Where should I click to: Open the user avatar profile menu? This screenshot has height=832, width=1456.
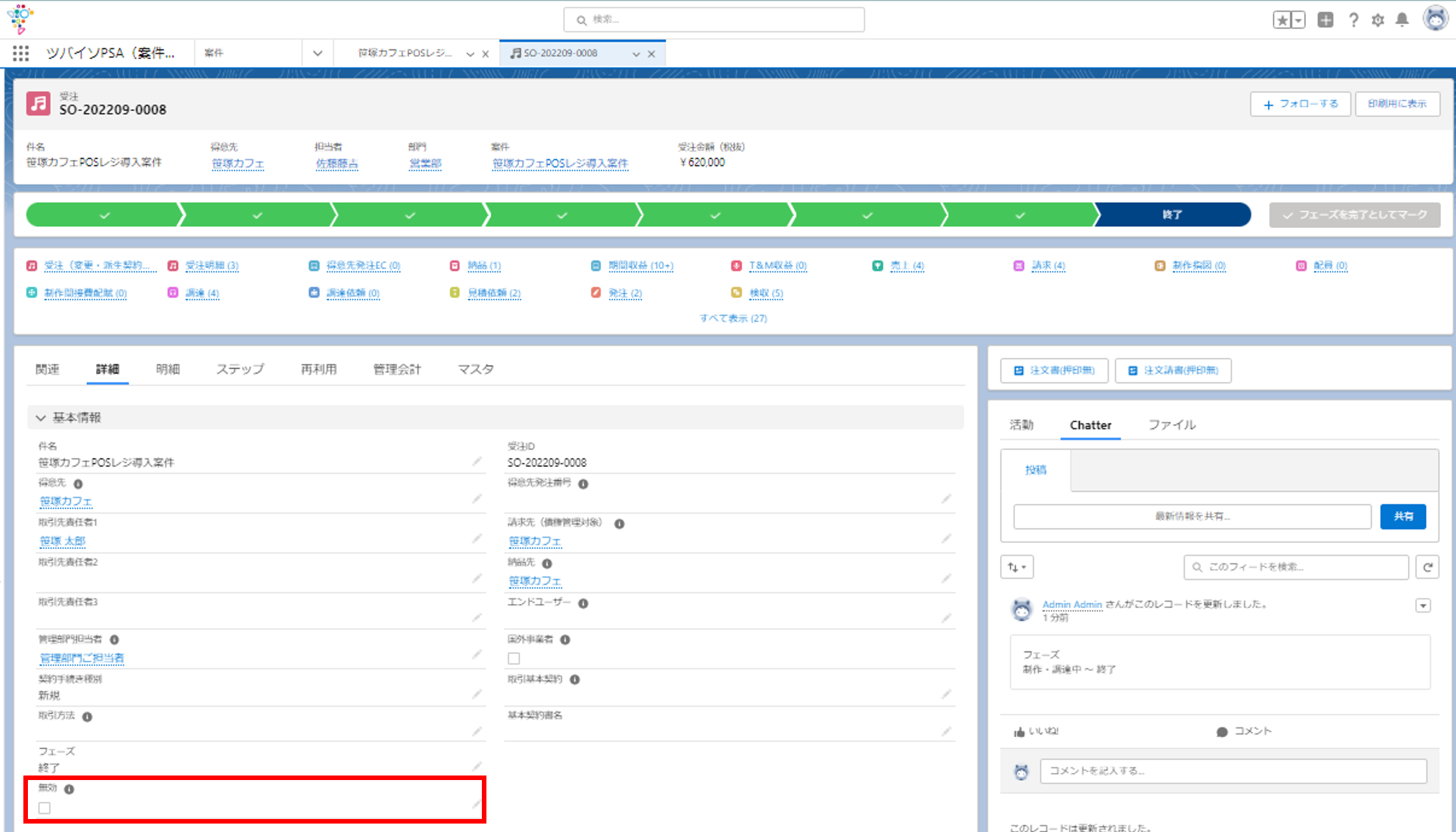click(x=1435, y=18)
